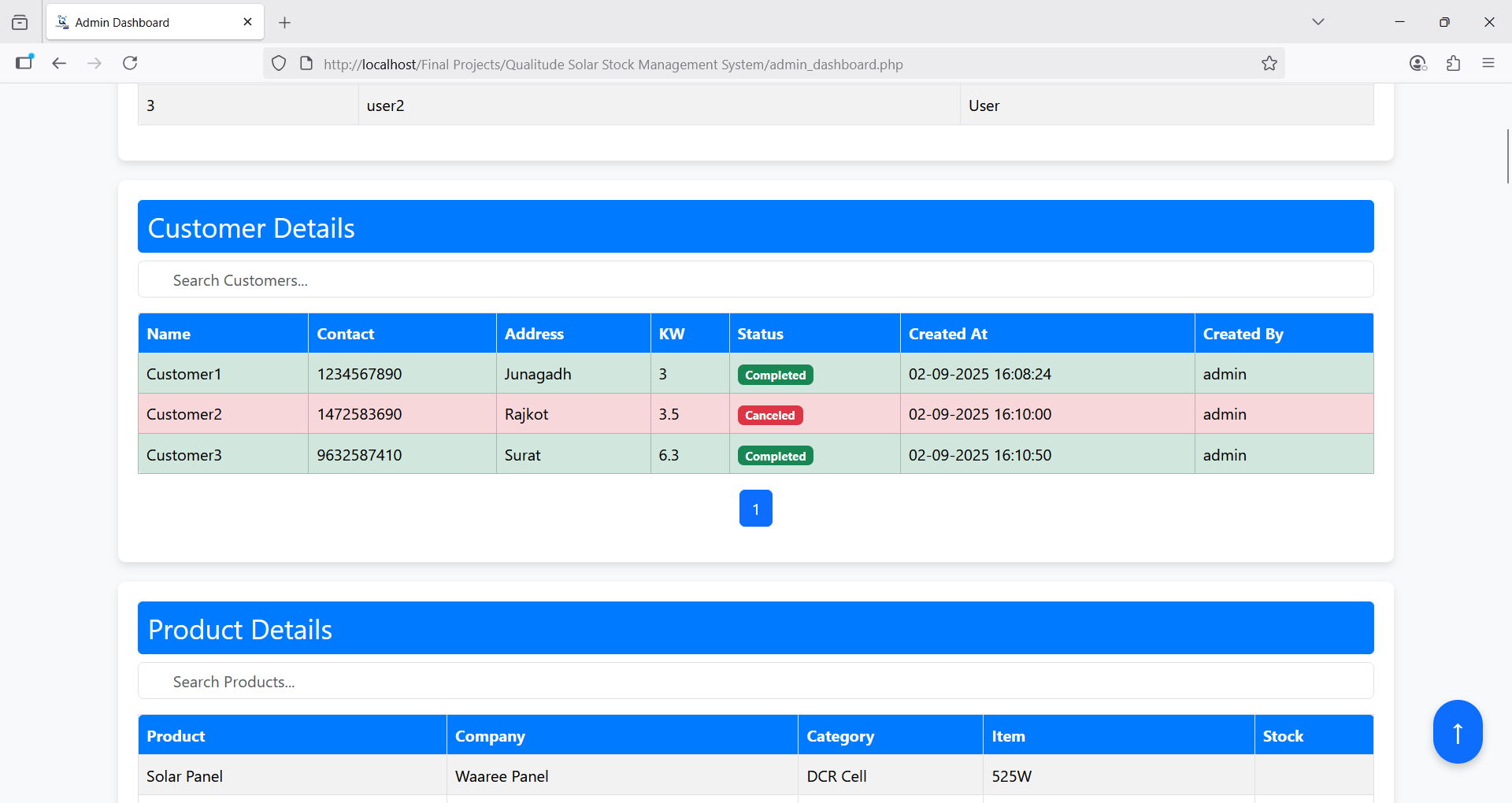Click pagination page 1 button

coord(755,509)
